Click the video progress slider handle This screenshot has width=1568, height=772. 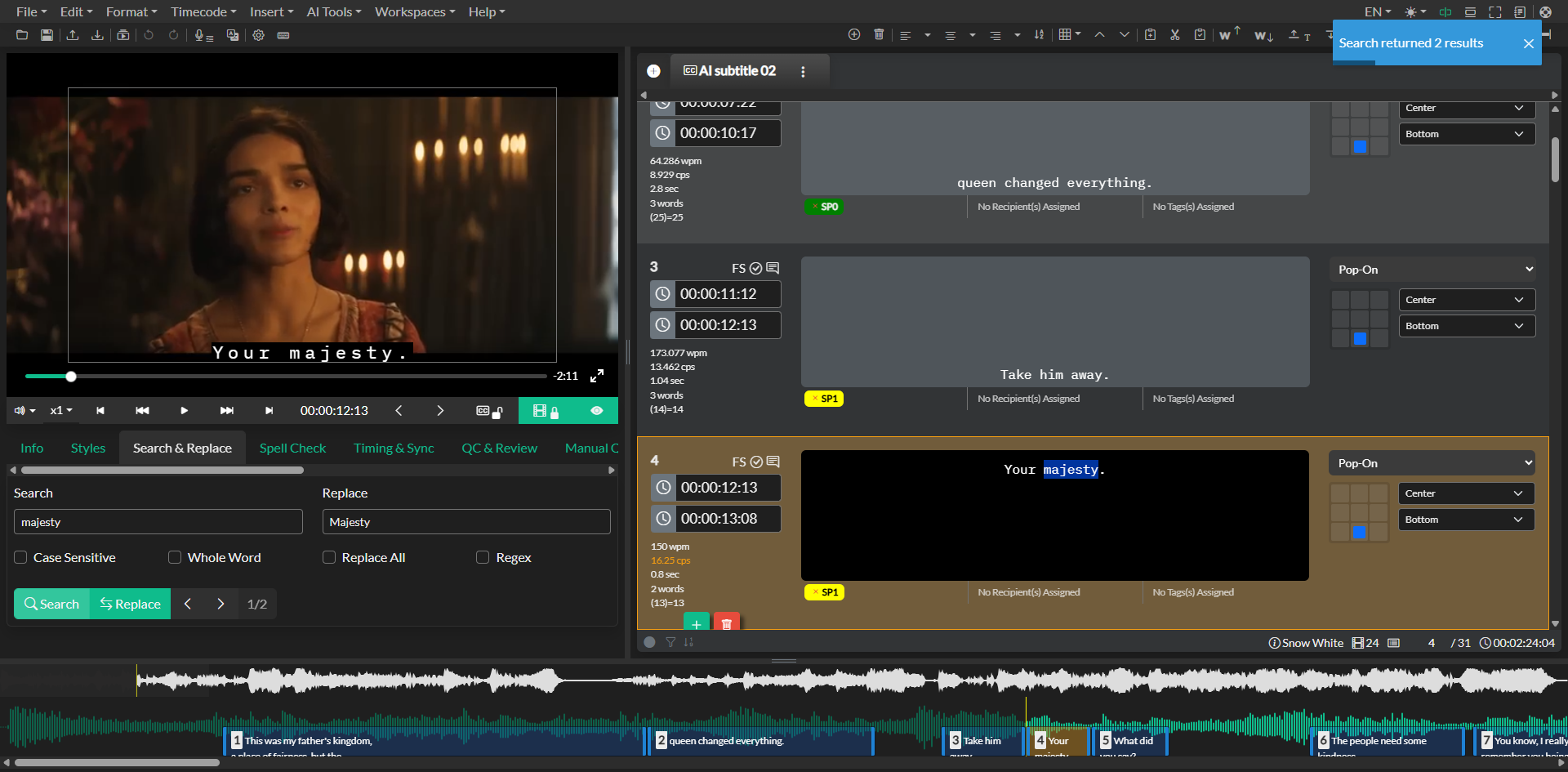click(71, 377)
